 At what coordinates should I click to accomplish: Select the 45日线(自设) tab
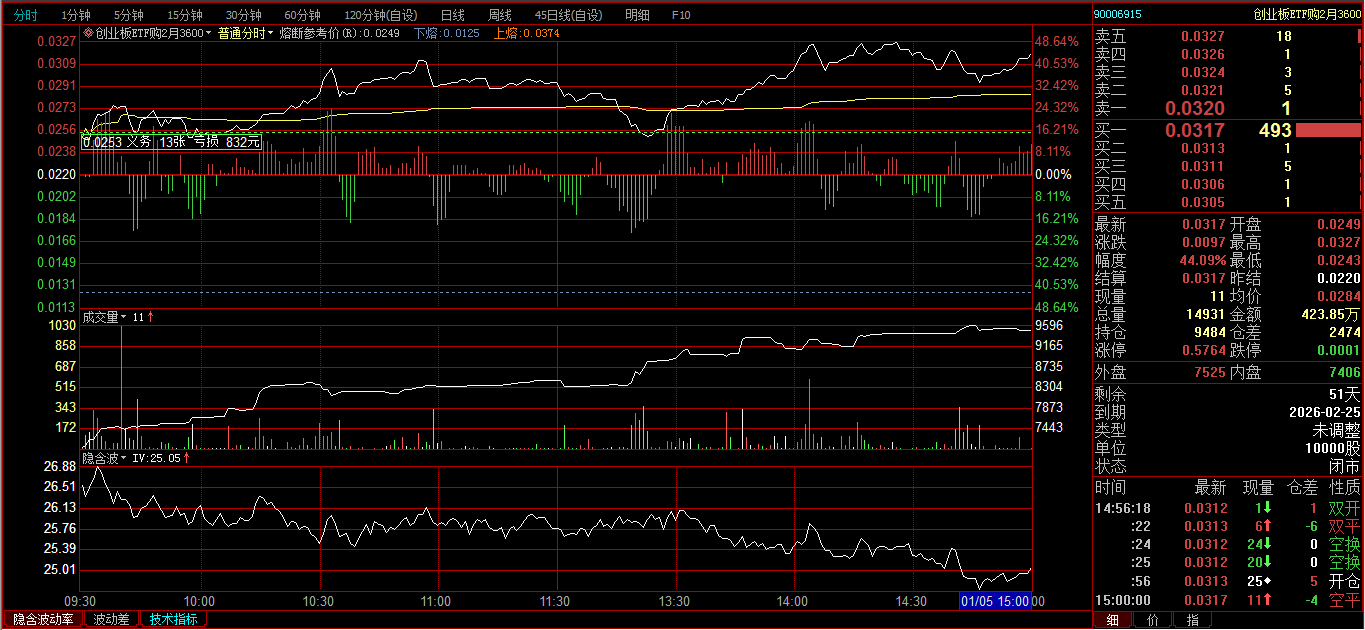pyautogui.click(x=569, y=15)
